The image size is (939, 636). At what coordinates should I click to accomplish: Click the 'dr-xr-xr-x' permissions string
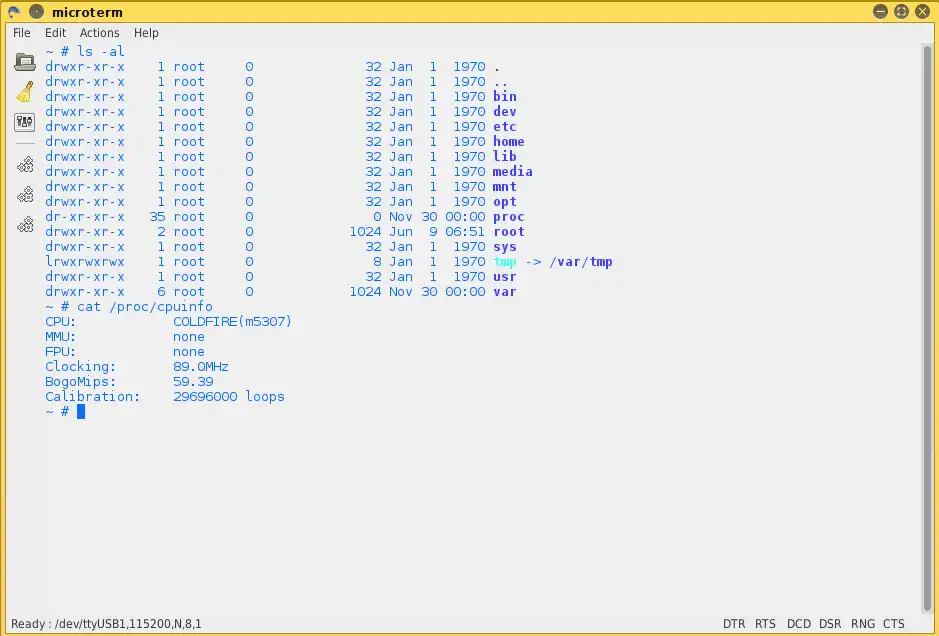coord(85,217)
